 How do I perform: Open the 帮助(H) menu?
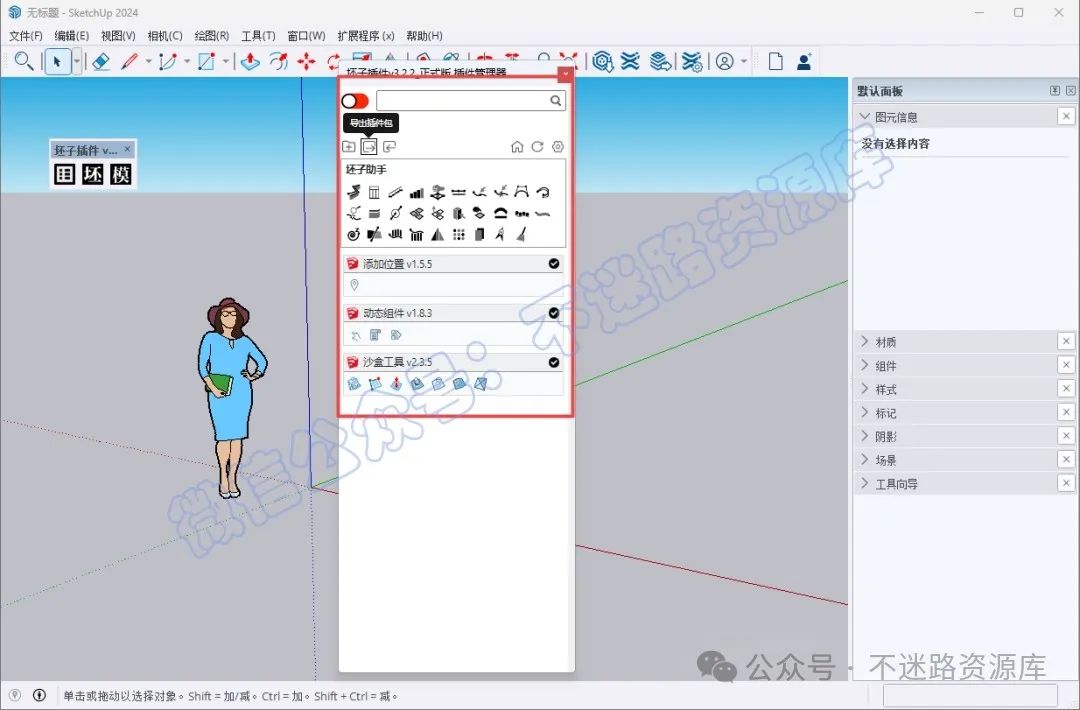tap(424, 36)
